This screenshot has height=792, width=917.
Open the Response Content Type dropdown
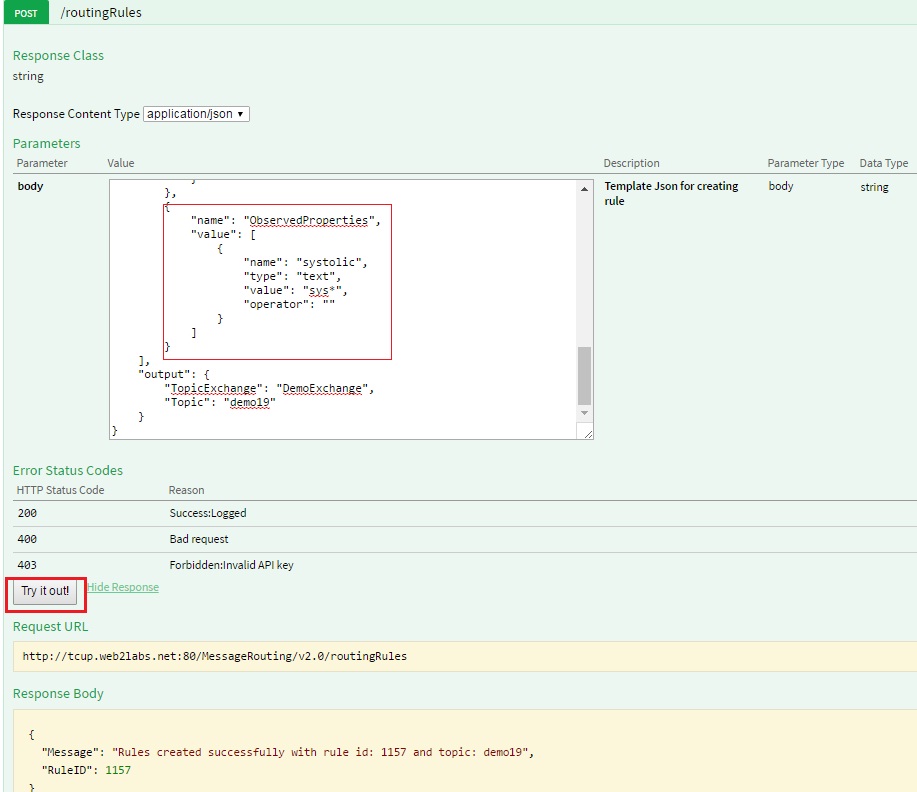196,113
